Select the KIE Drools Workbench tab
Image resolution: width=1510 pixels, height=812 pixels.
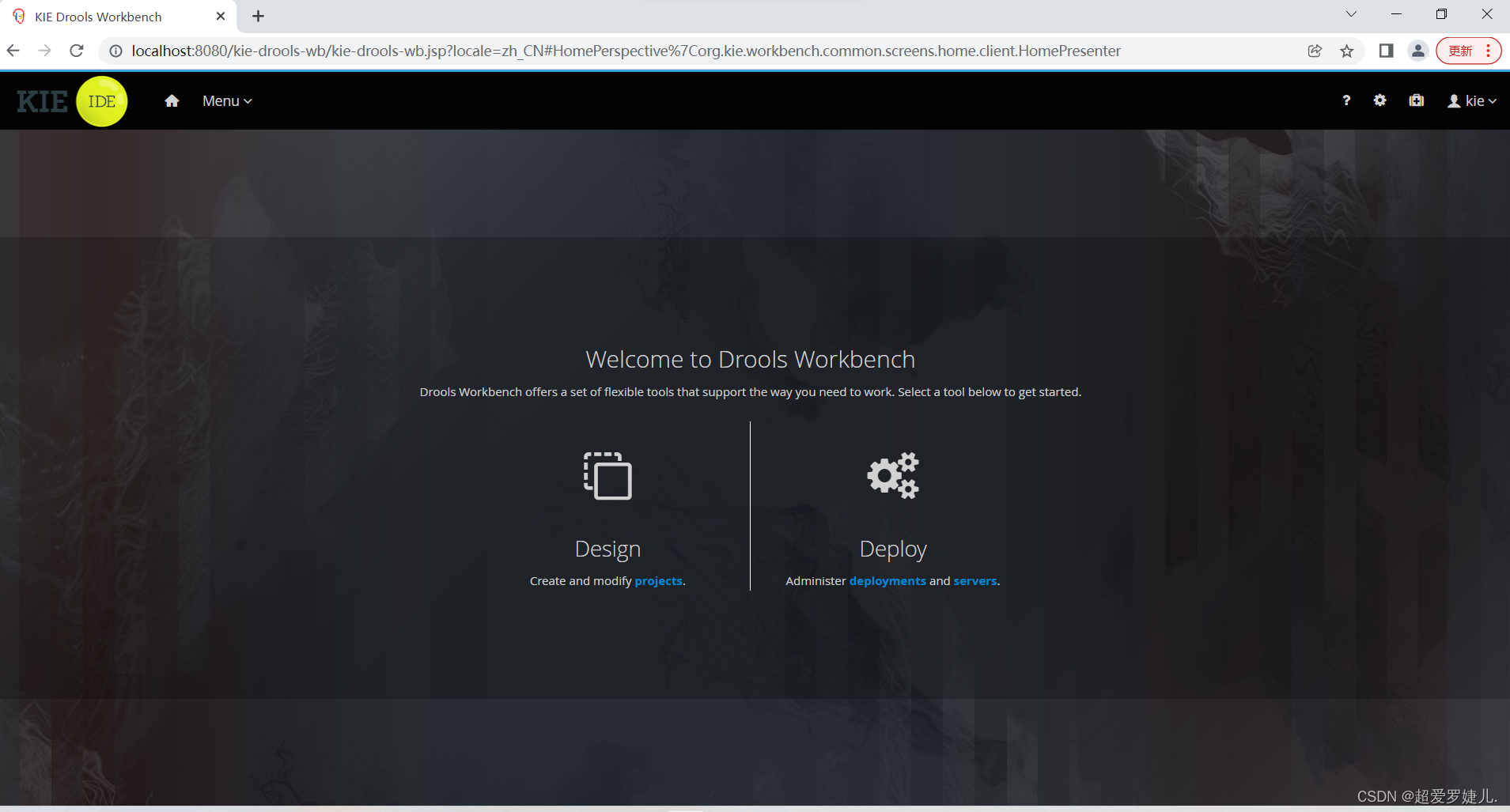119,17
